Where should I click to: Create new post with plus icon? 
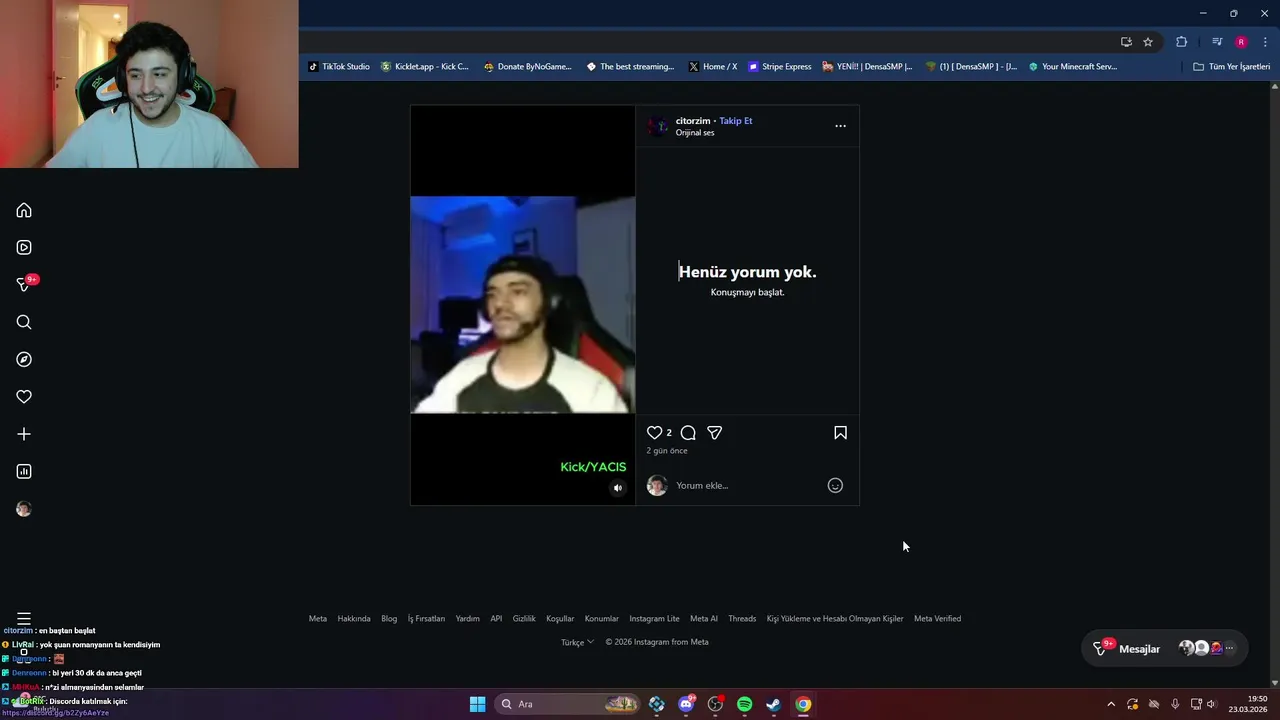click(24, 434)
